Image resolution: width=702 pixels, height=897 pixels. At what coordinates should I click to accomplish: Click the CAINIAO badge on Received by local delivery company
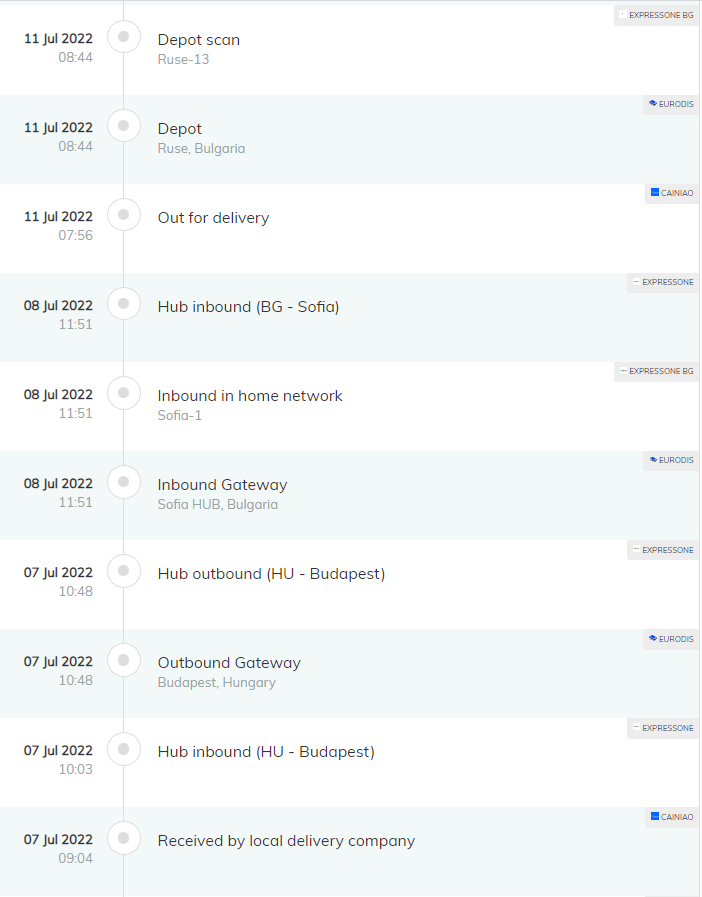(x=672, y=817)
